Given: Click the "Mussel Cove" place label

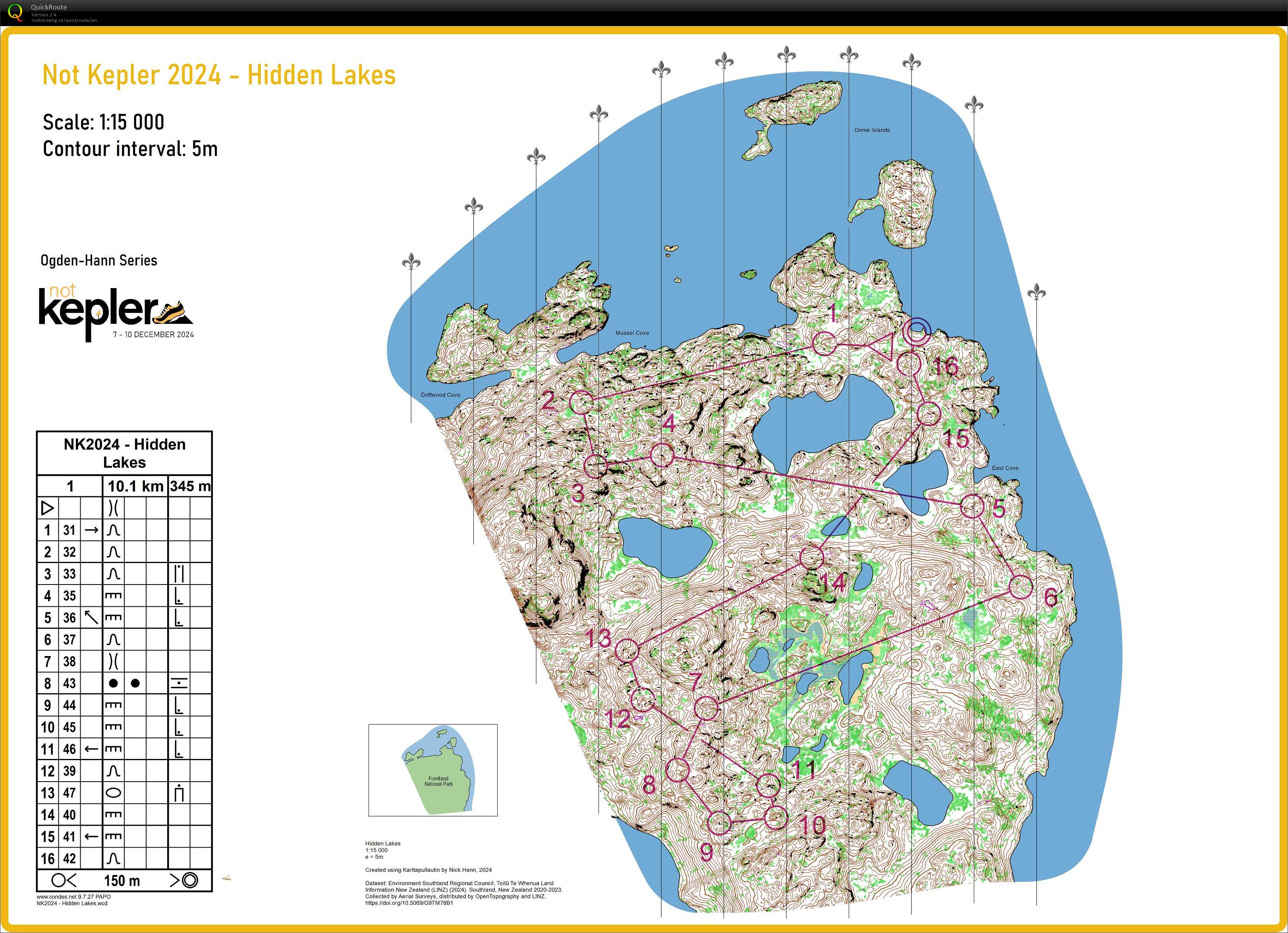Looking at the screenshot, I should pyautogui.click(x=631, y=333).
